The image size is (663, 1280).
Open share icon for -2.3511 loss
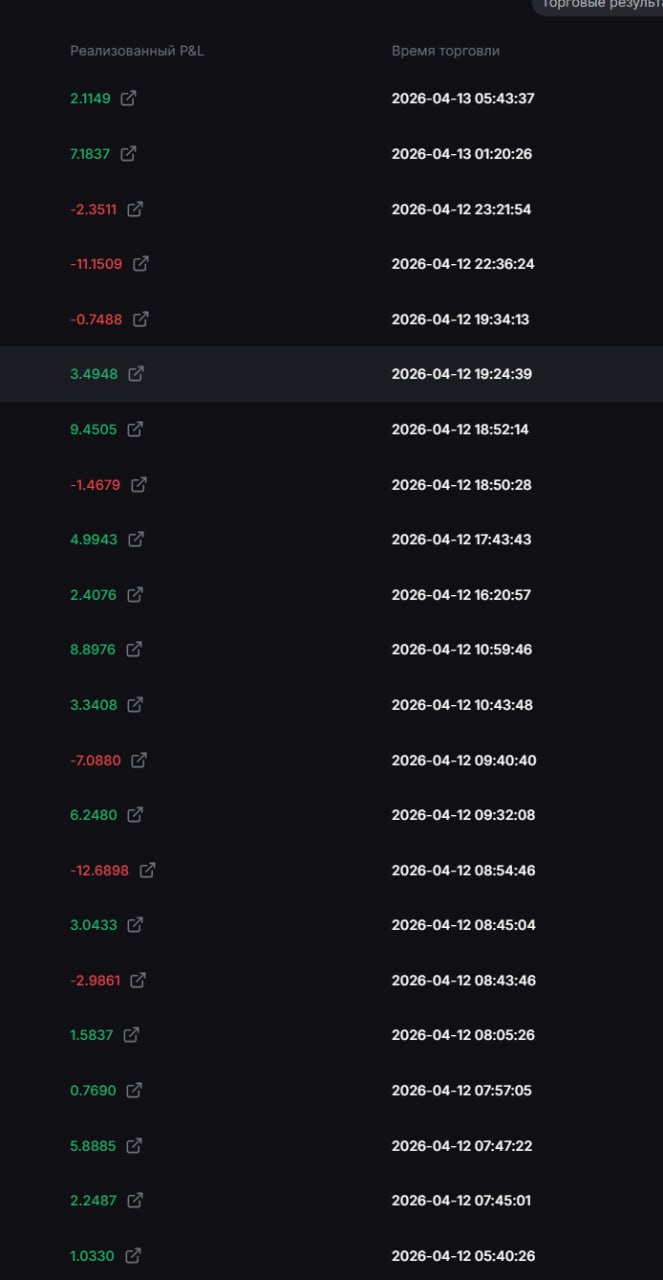pyautogui.click(x=135, y=209)
